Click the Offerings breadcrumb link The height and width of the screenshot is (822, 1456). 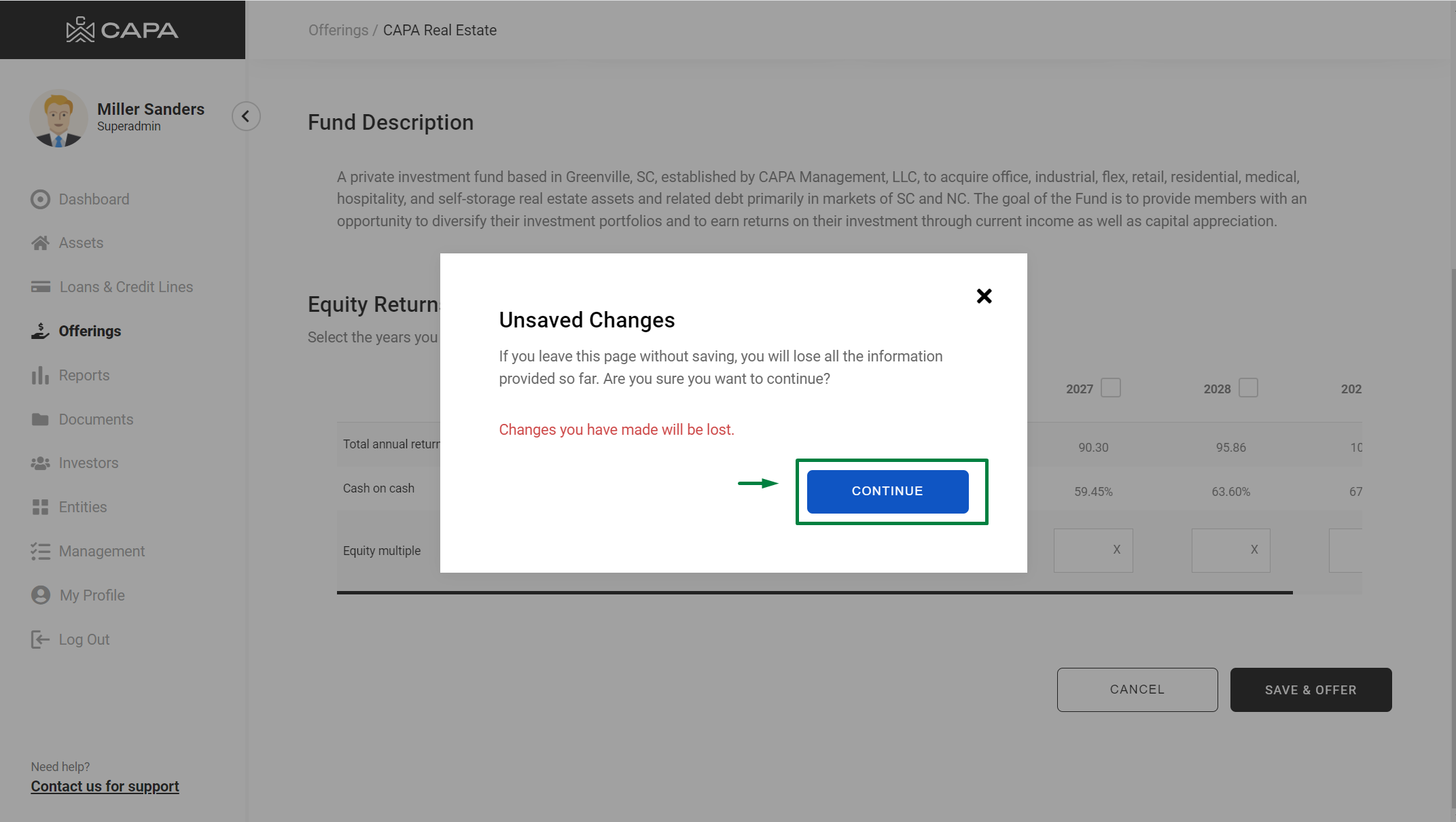(338, 30)
